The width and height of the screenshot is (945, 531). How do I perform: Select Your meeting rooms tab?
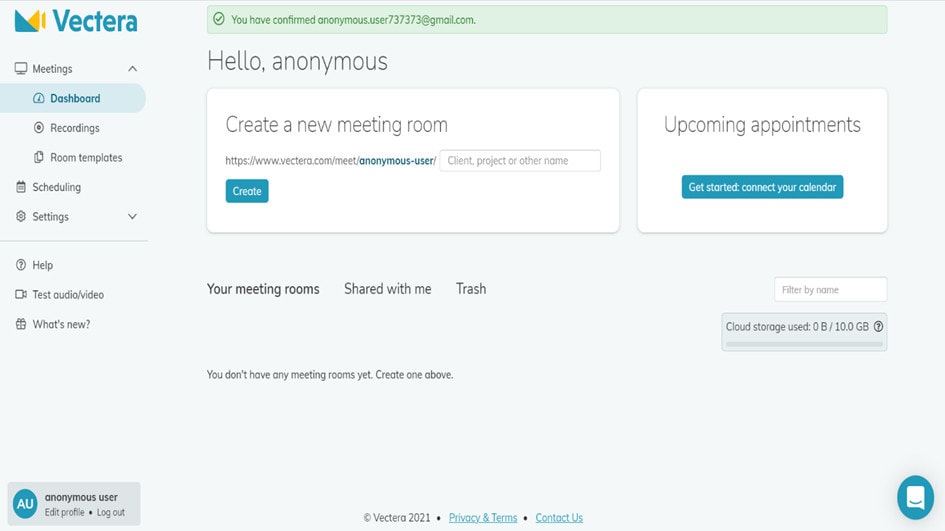point(263,289)
